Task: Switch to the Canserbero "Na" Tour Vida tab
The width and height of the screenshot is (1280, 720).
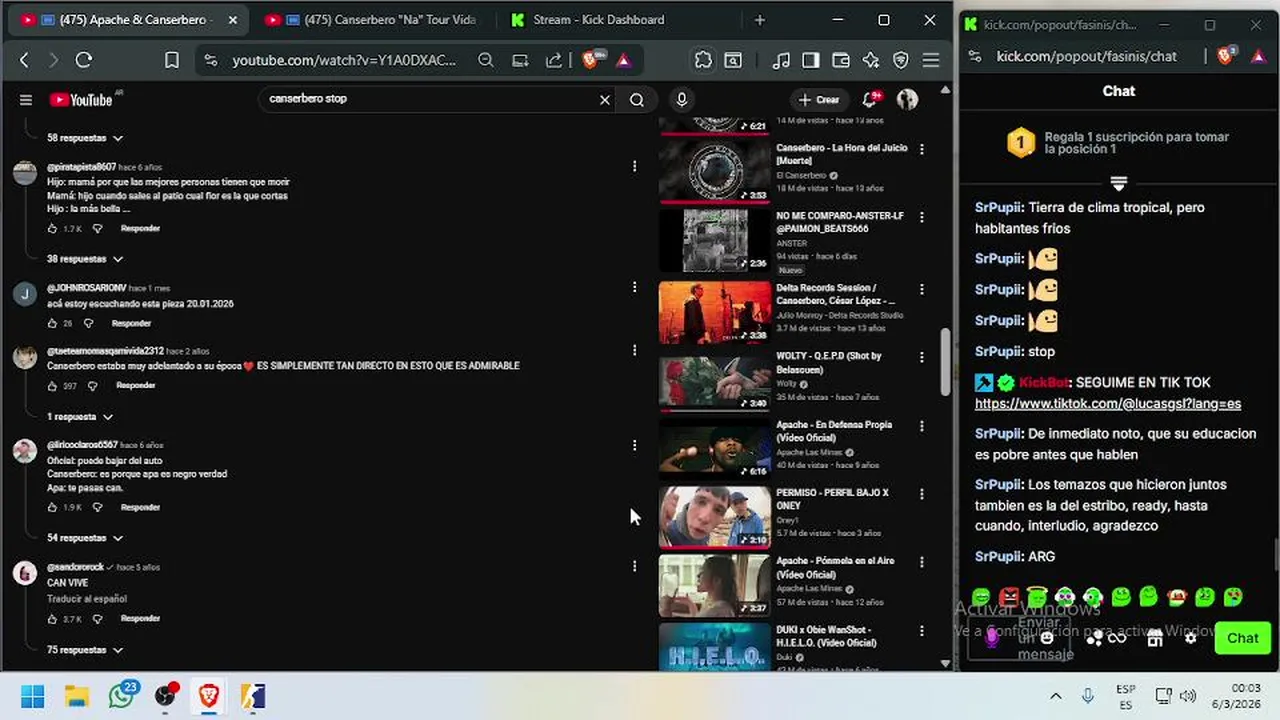Action: tap(370, 20)
